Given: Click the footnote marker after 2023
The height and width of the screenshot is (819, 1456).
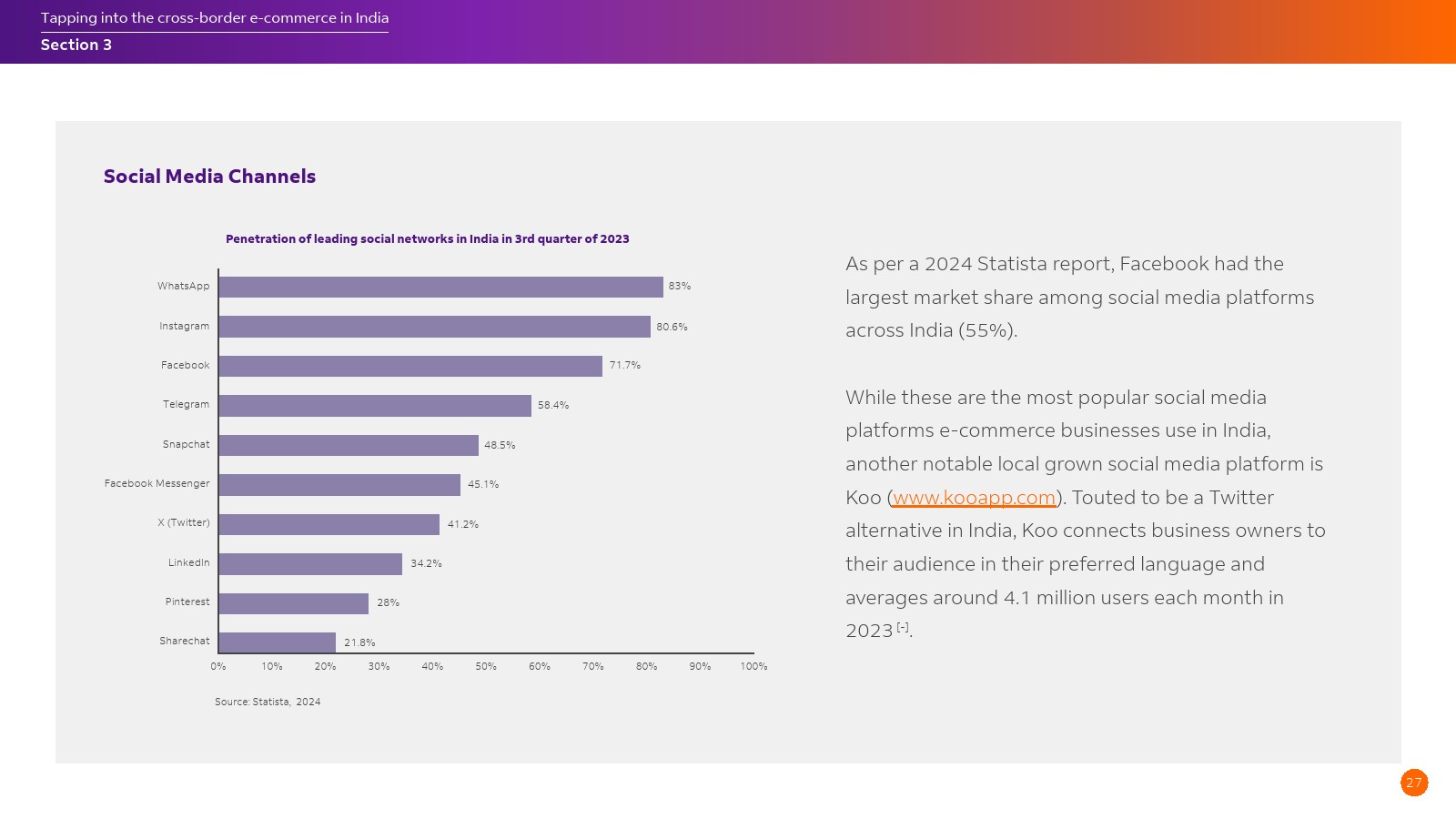Looking at the screenshot, I should pos(903,627).
